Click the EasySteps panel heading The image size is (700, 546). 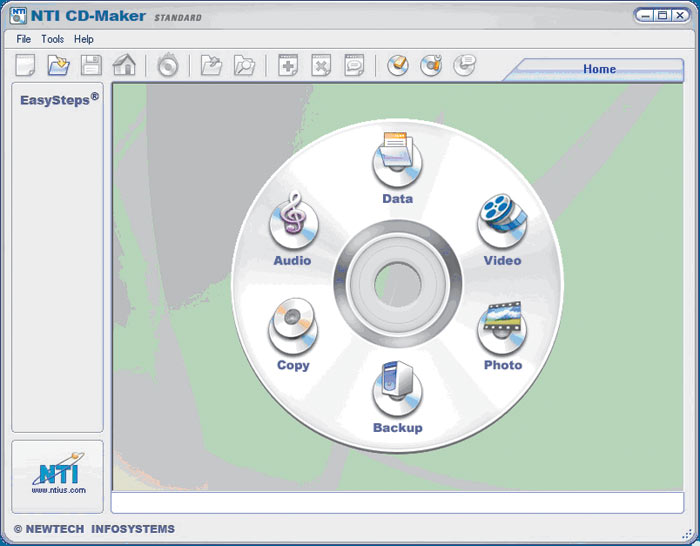(59, 99)
